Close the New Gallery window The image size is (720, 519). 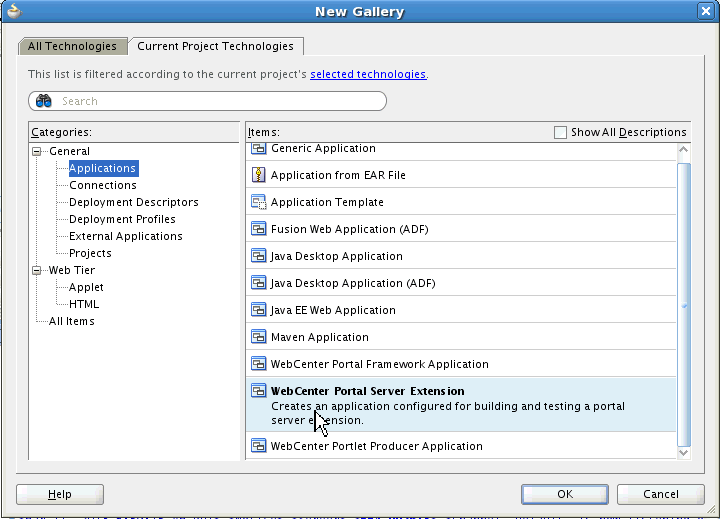[706, 11]
